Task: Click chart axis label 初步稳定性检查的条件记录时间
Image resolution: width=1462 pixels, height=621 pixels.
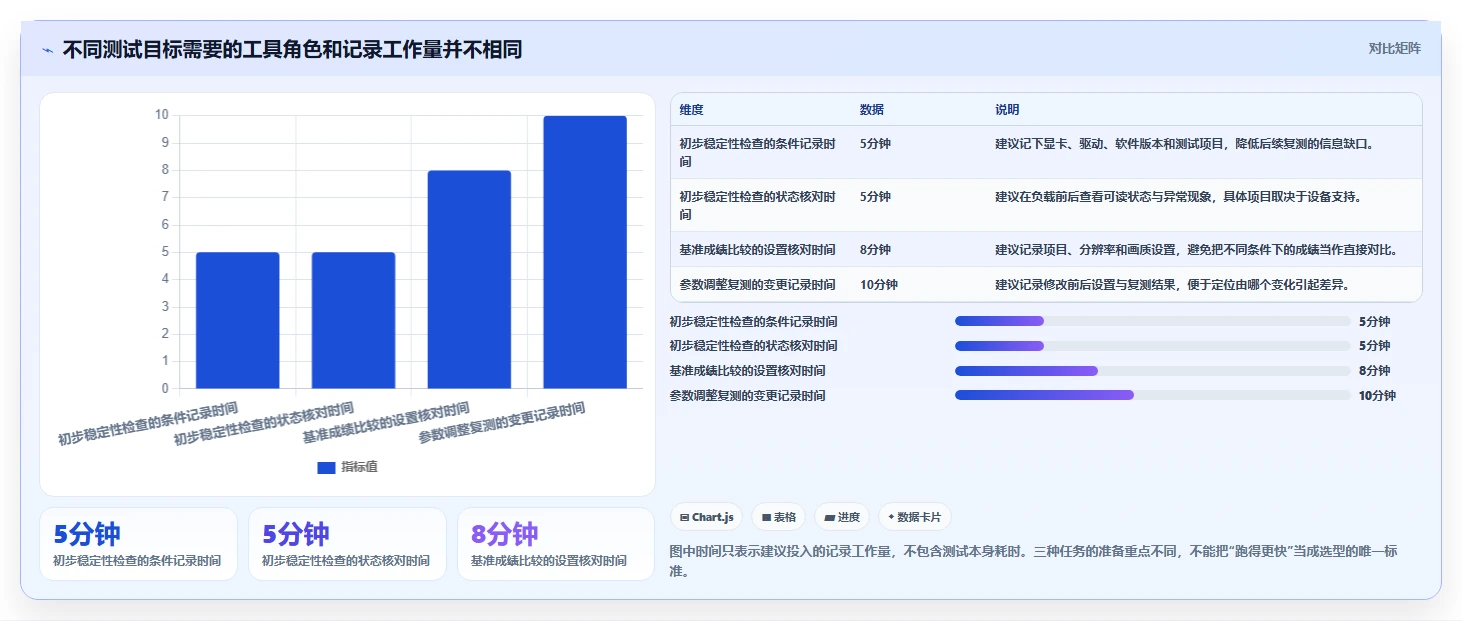Action: coord(148,424)
